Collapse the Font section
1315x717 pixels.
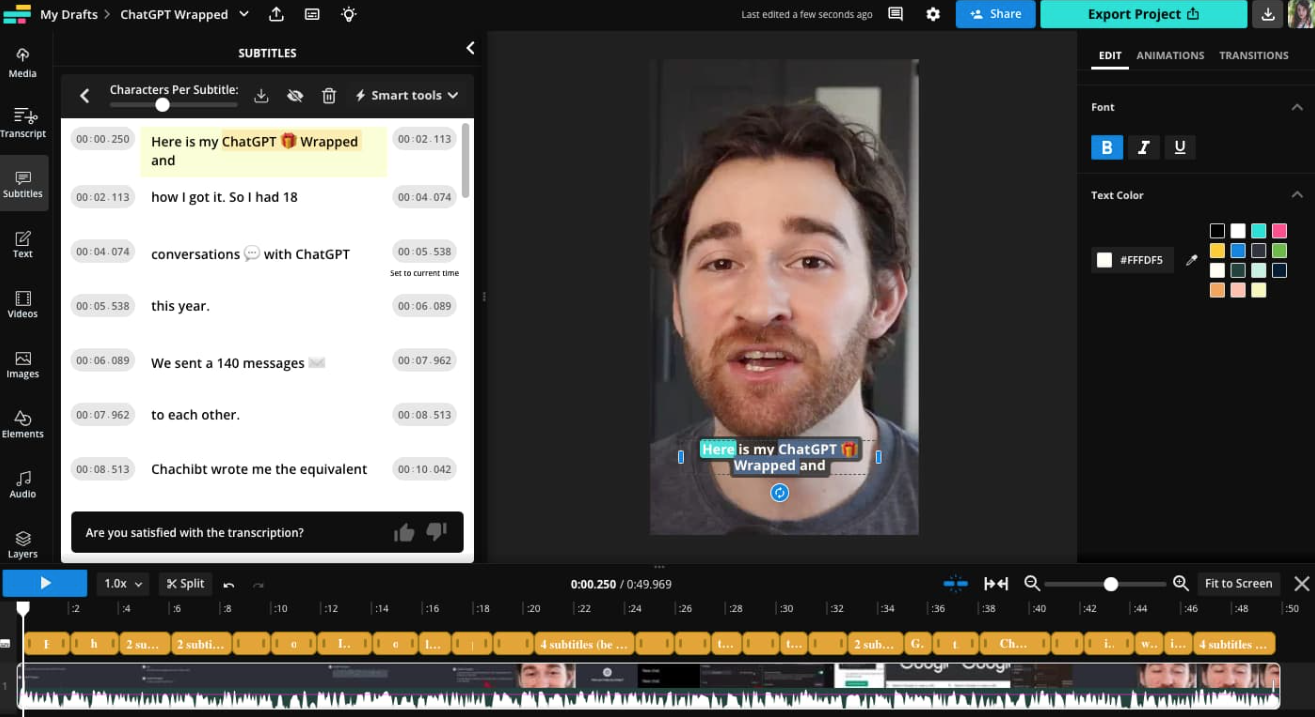pyautogui.click(x=1297, y=107)
